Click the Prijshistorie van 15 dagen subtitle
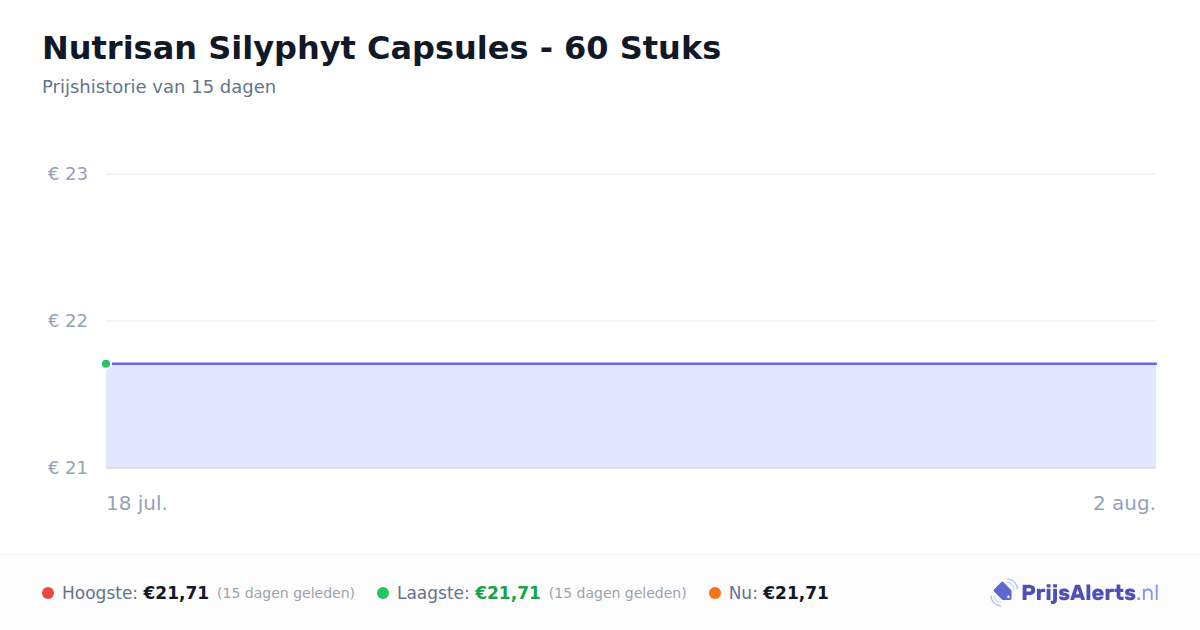Image resolution: width=1200 pixels, height=630 pixels. click(159, 87)
